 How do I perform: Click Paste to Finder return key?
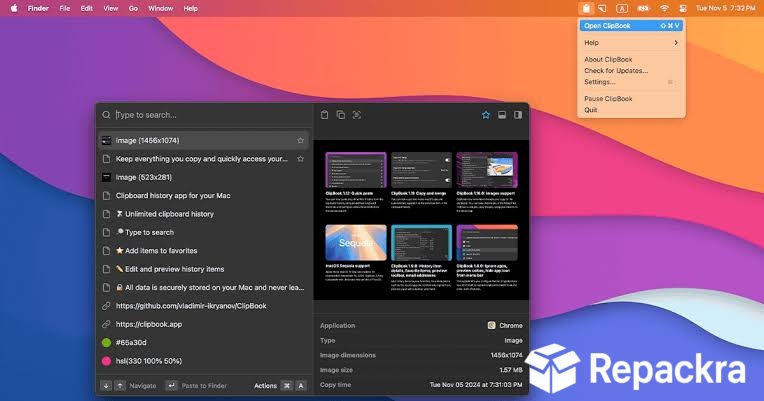[172, 385]
